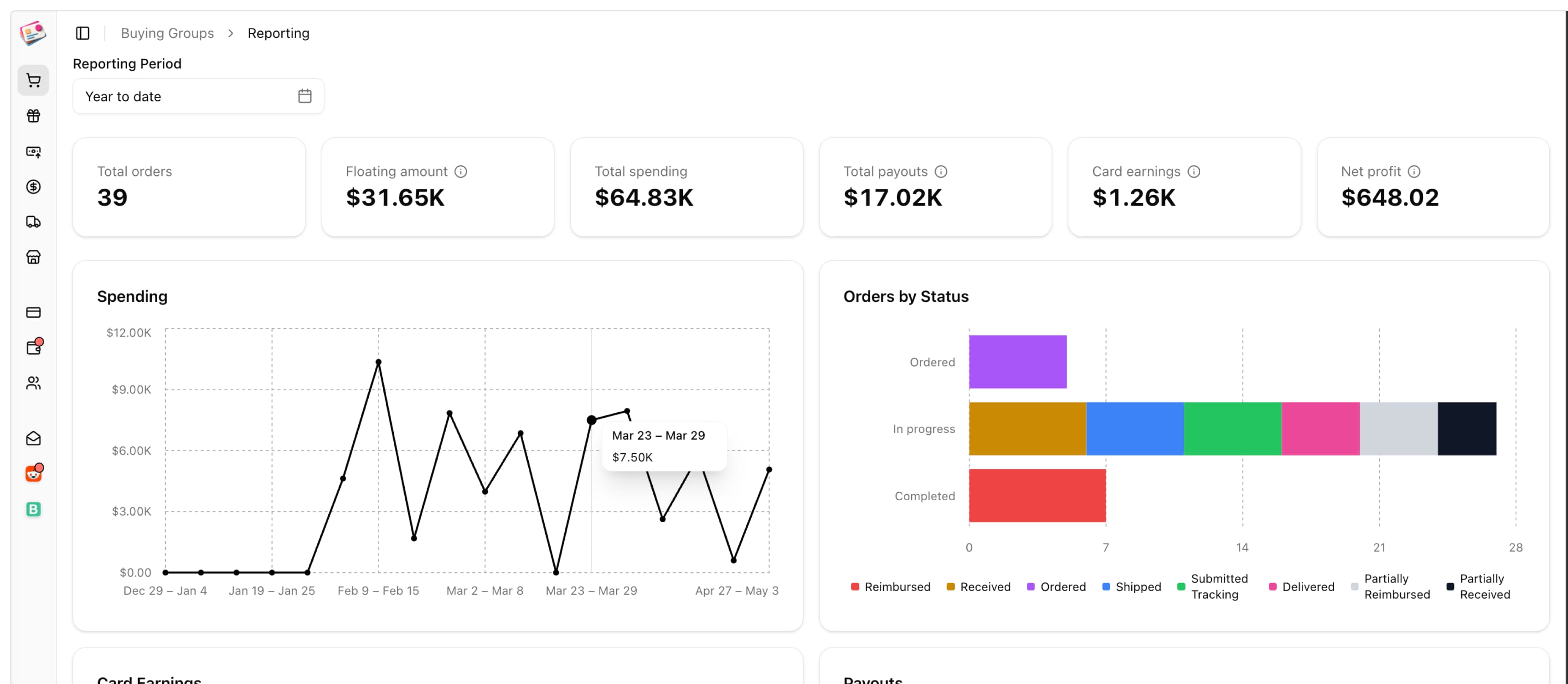This screenshot has height=684, width=1568.
Task: Toggle Partially Received legend entry
Action: [x=1479, y=586]
